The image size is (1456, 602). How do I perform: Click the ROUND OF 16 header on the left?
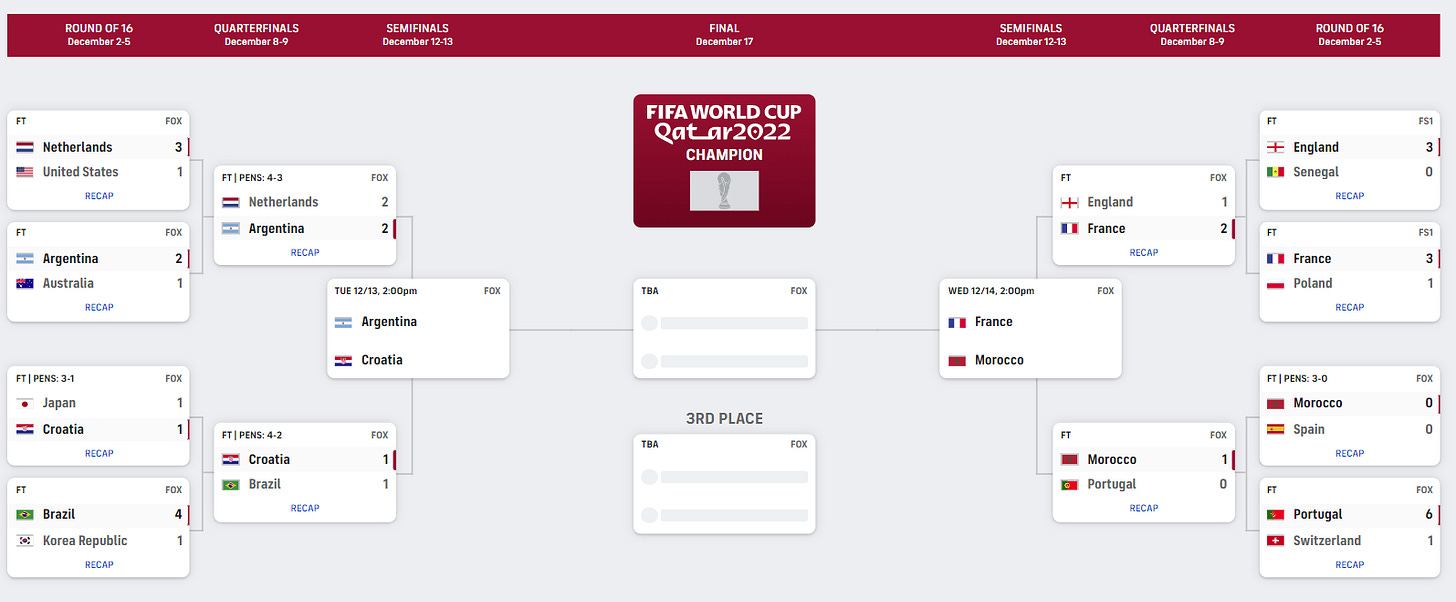coord(99,34)
